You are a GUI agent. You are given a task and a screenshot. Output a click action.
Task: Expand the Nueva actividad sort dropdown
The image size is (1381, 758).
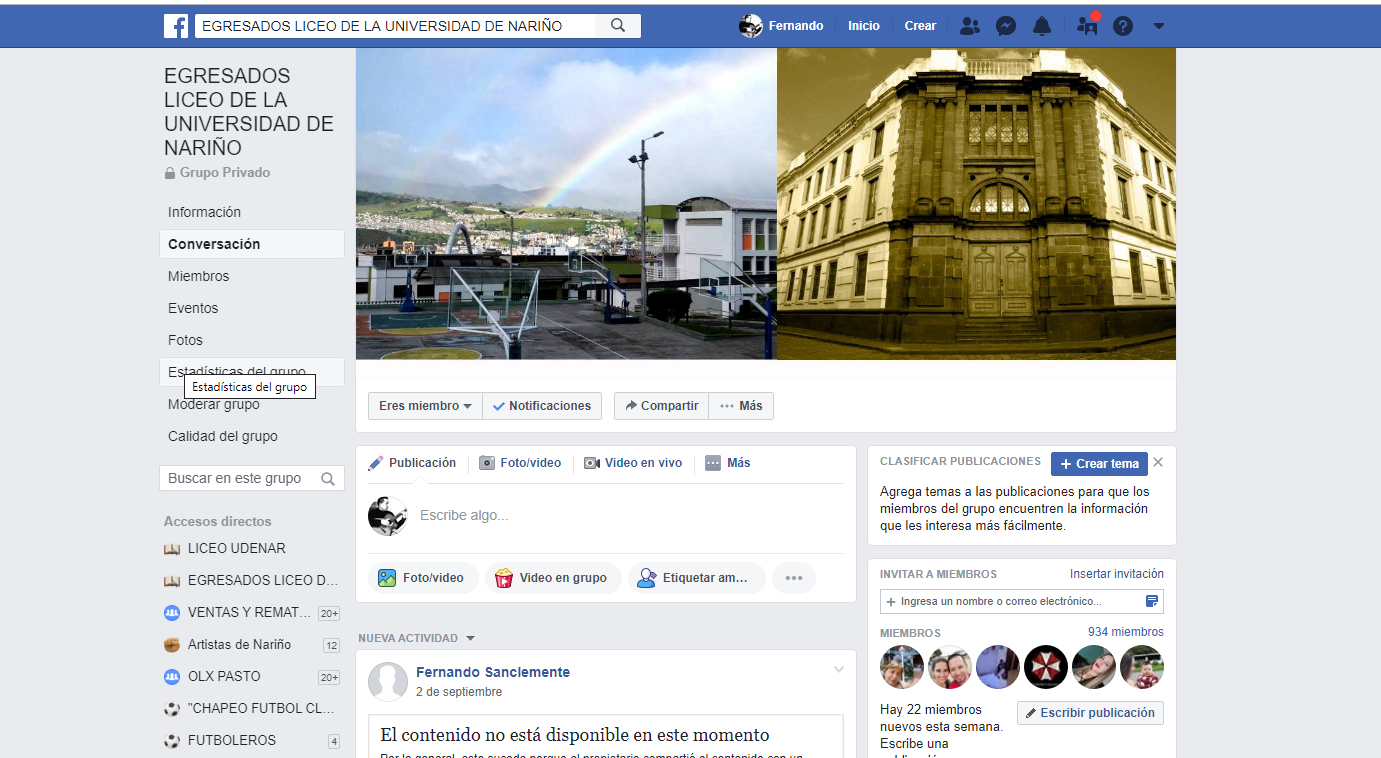[x=470, y=638]
